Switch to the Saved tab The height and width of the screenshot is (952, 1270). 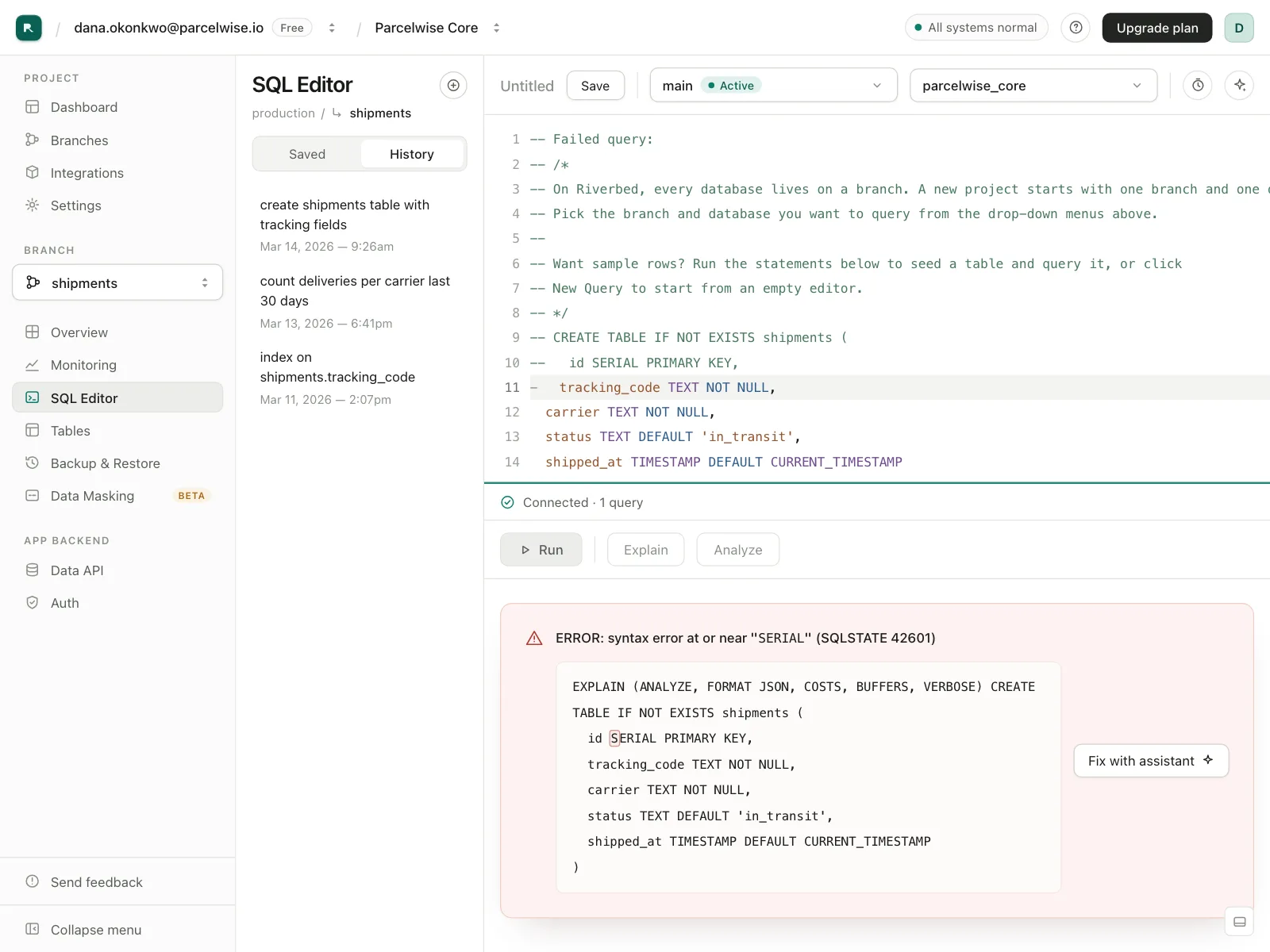tap(307, 154)
